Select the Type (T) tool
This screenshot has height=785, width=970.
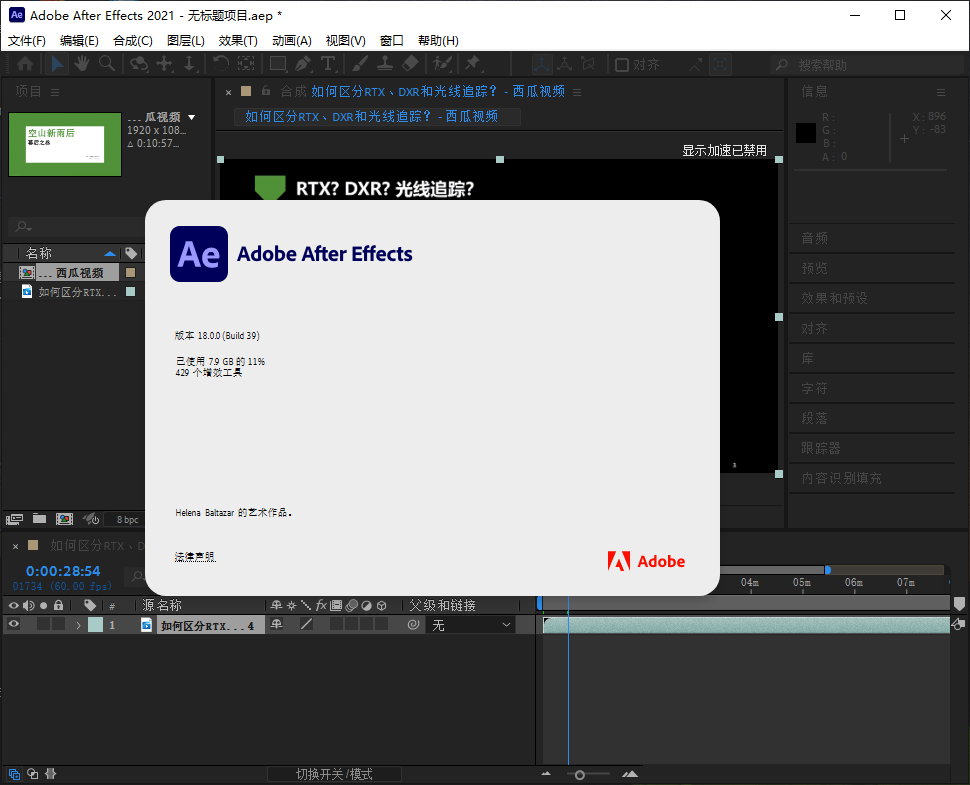tap(328, 64)
